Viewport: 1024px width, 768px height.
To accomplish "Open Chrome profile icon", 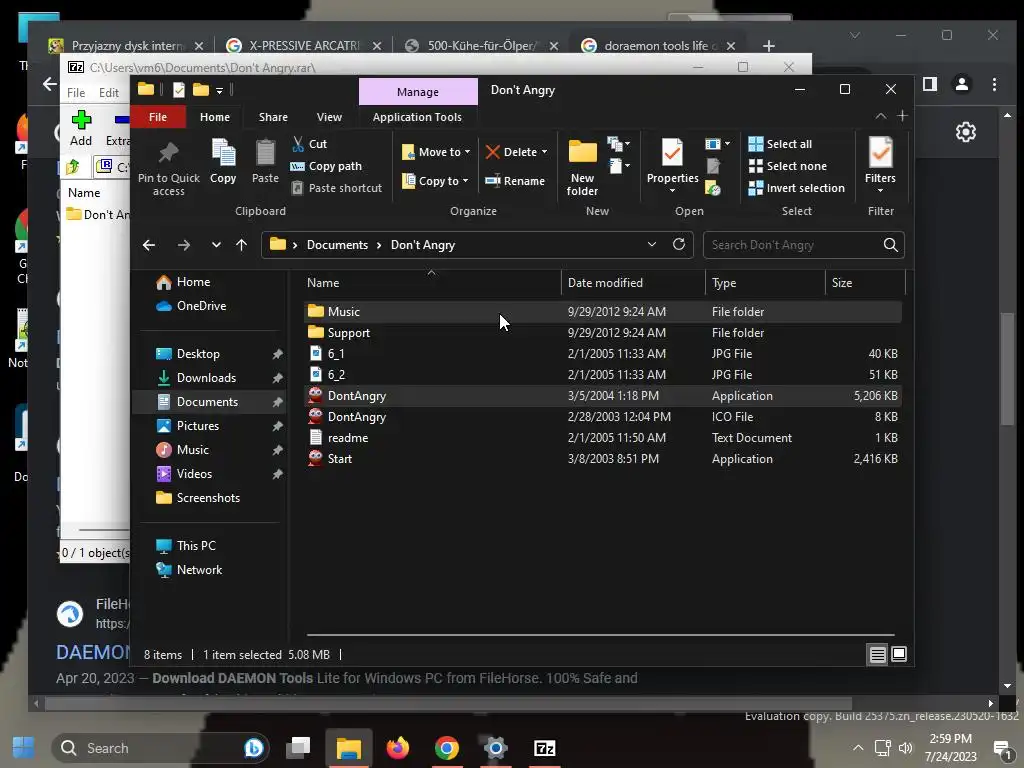I will [x=962, y=84].
